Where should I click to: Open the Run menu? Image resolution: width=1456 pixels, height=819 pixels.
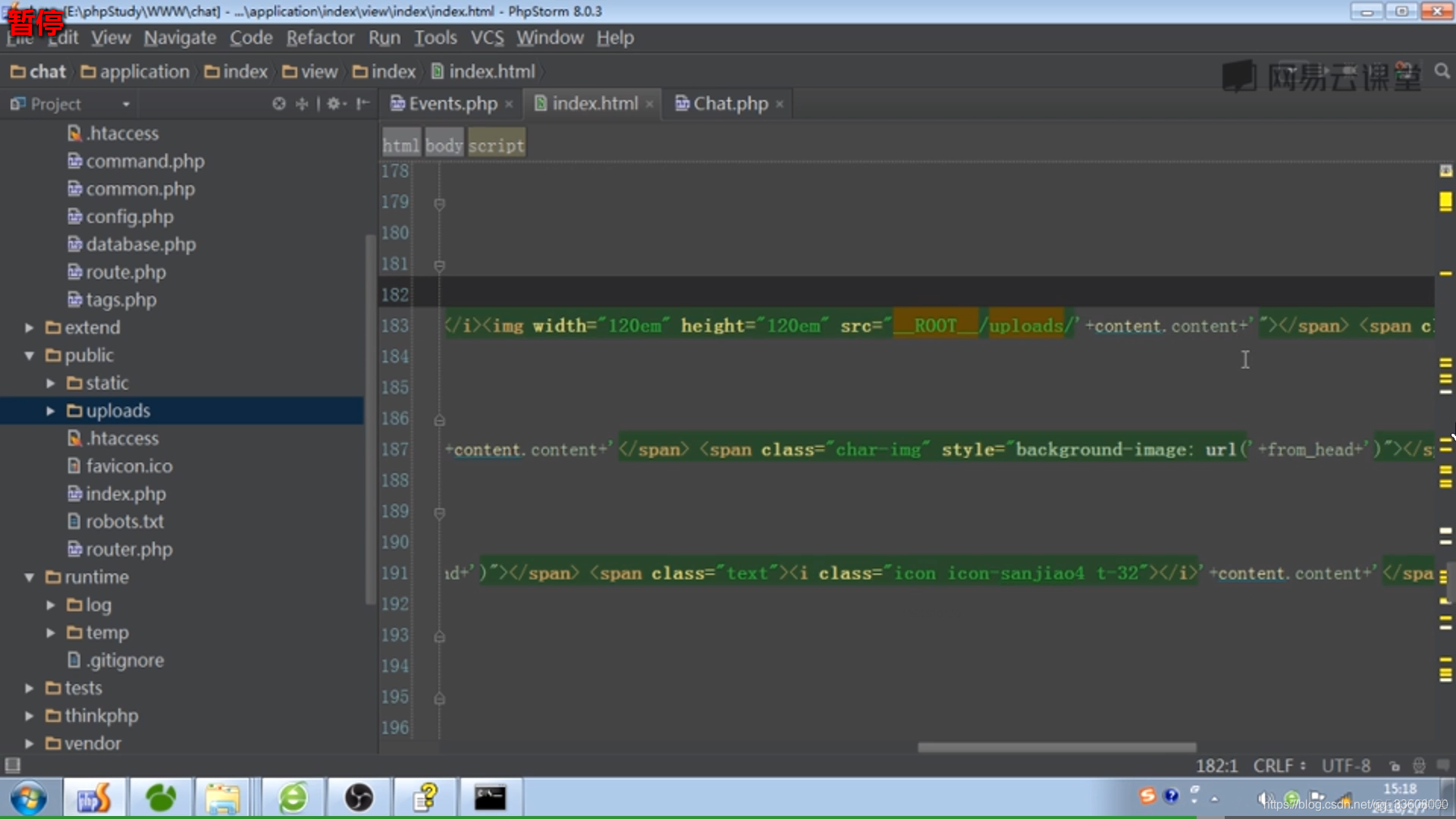point(384,38)
